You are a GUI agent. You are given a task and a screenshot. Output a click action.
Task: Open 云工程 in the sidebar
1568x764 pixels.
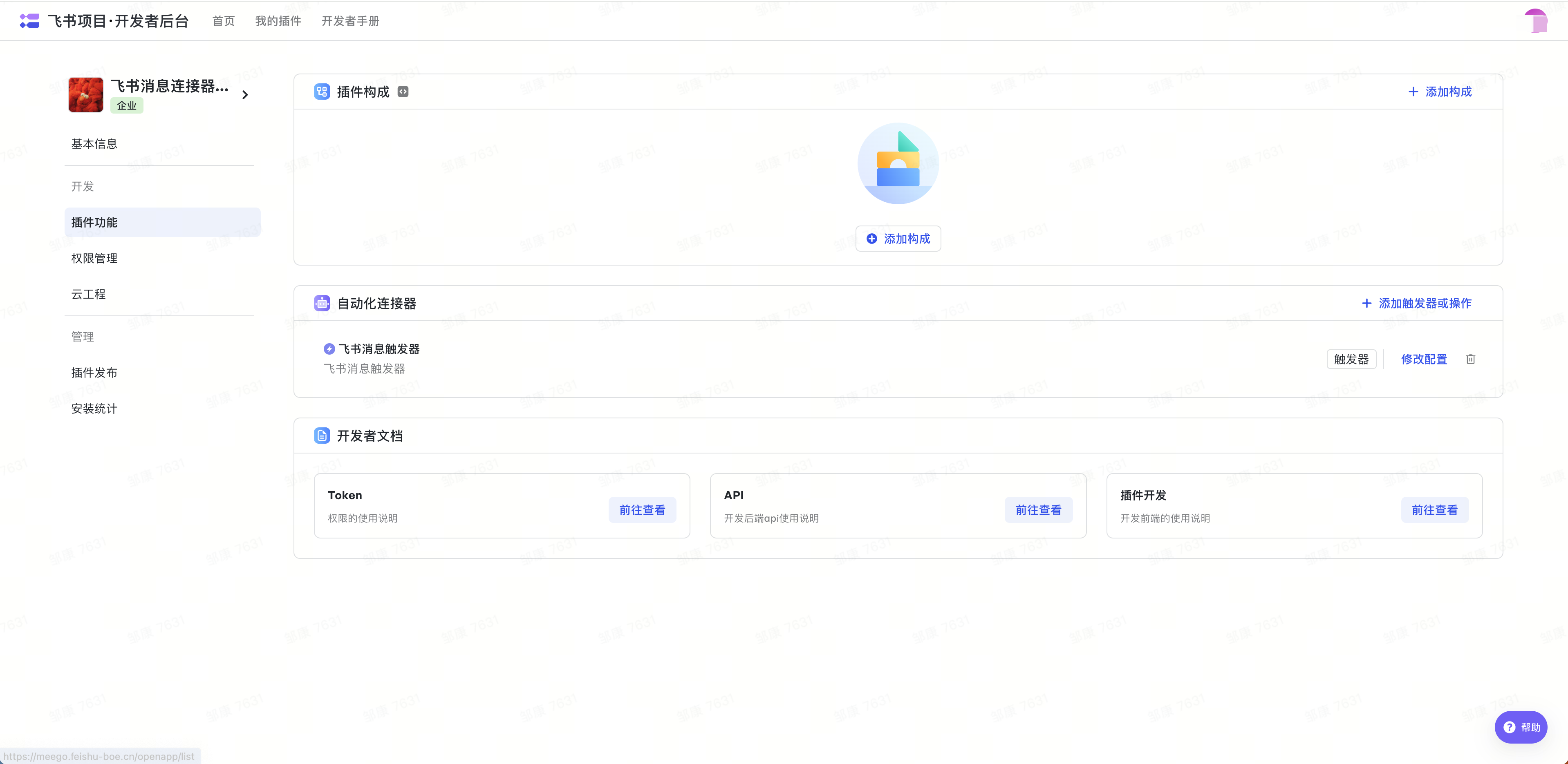point(88,295)
